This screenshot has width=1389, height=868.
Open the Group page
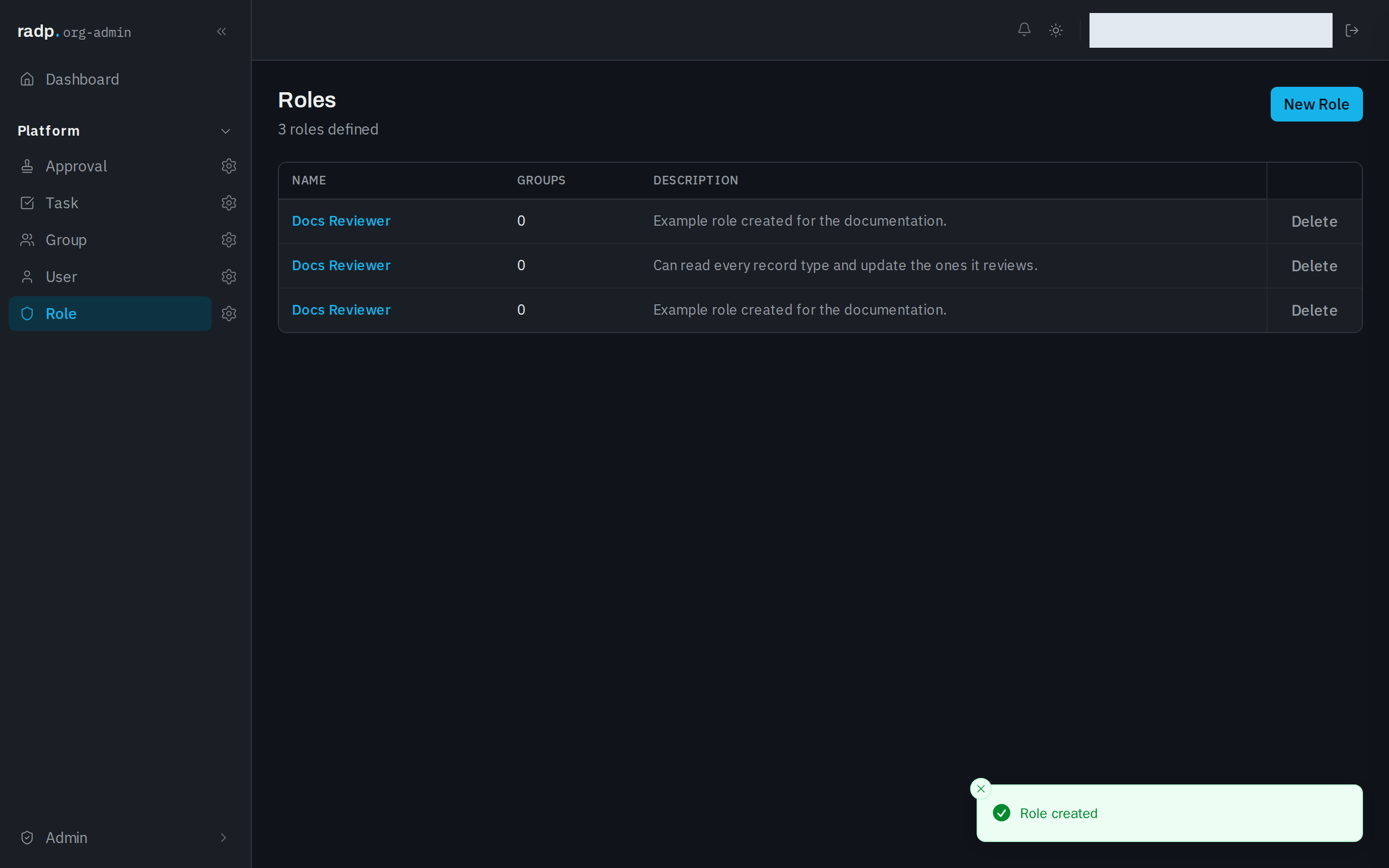pyautogui.click(x=110, y=240)
